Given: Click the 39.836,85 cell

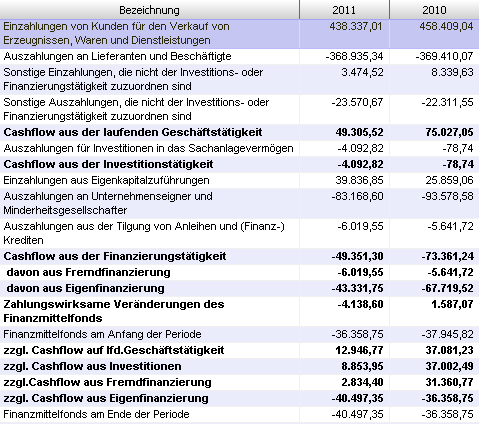Looking at the screenshot, I should click(345, 180).
